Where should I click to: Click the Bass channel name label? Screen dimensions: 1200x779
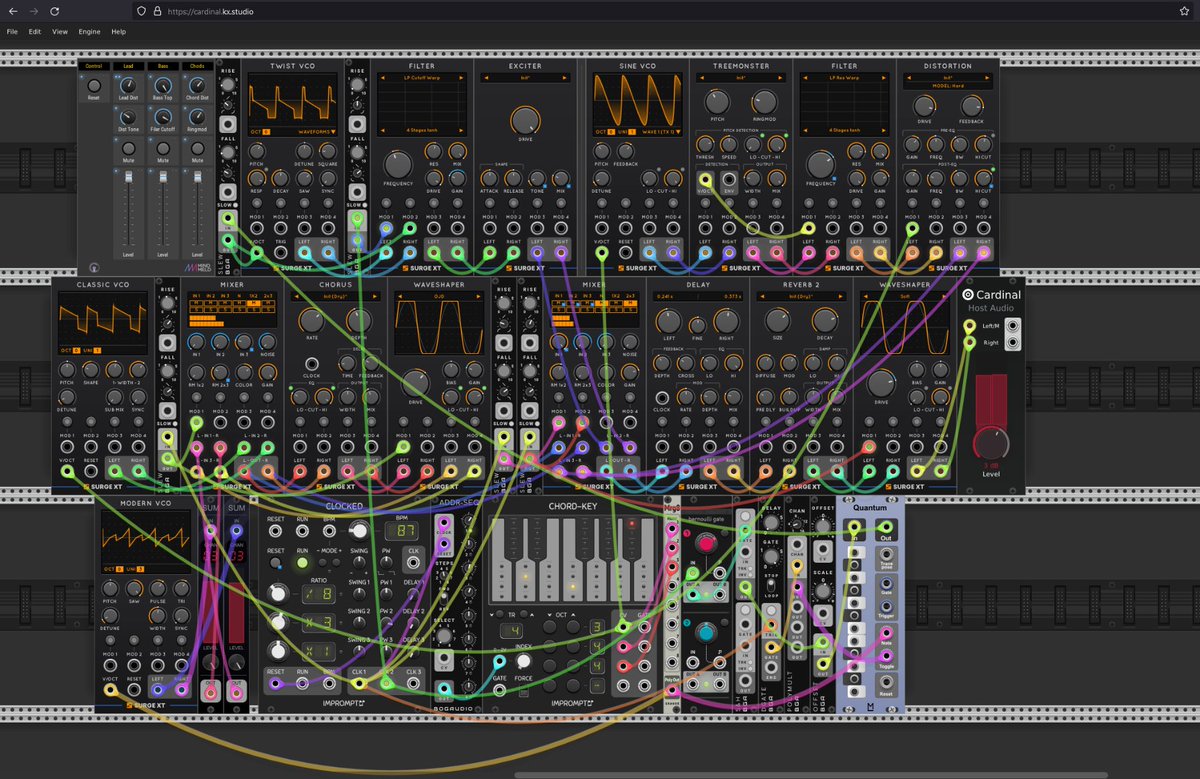[163, 66]
